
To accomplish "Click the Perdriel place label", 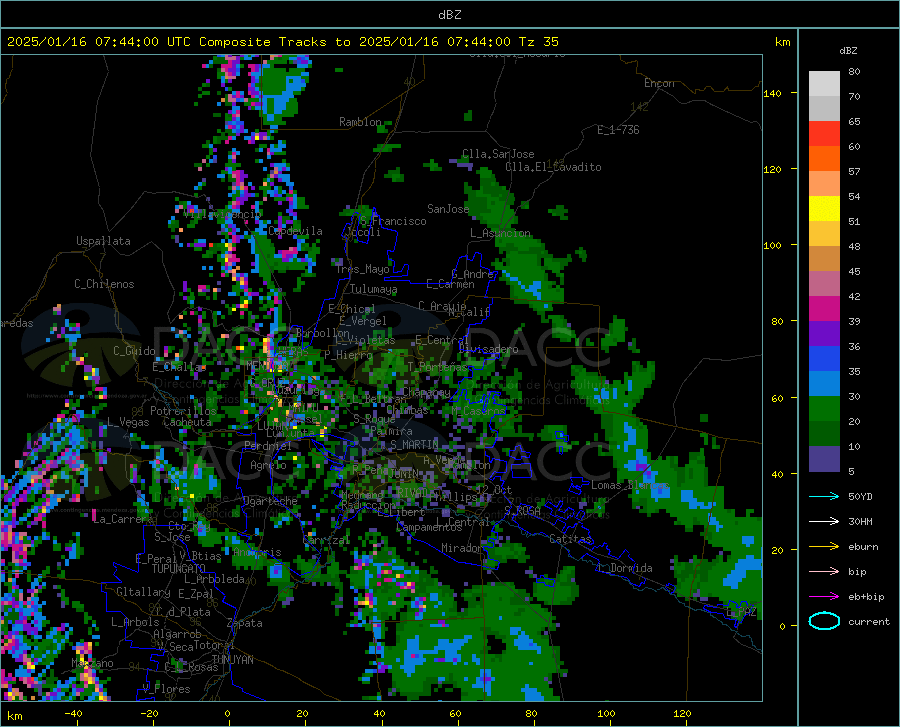I will 268,446.
